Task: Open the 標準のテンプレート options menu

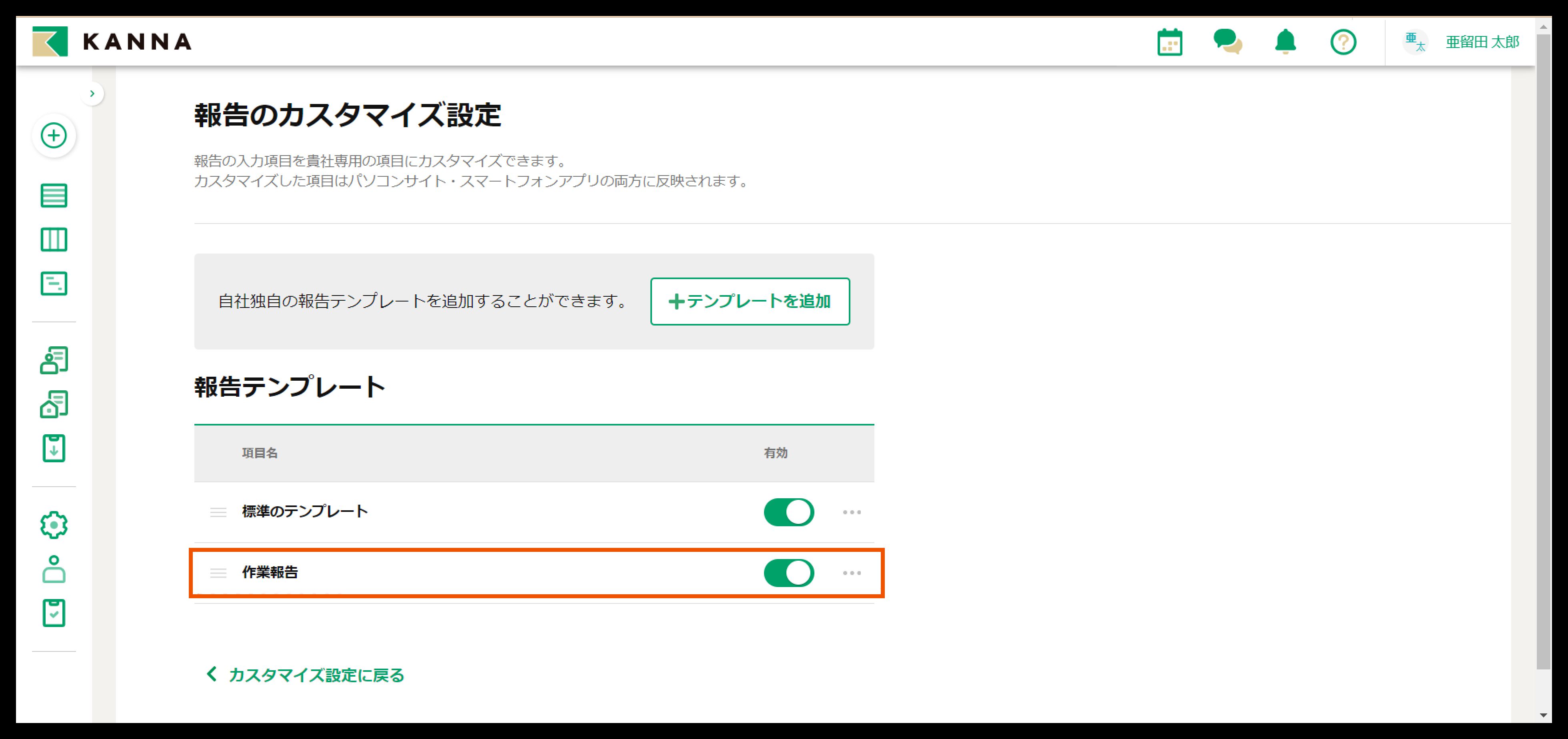Action: click(x=852, y=512)
